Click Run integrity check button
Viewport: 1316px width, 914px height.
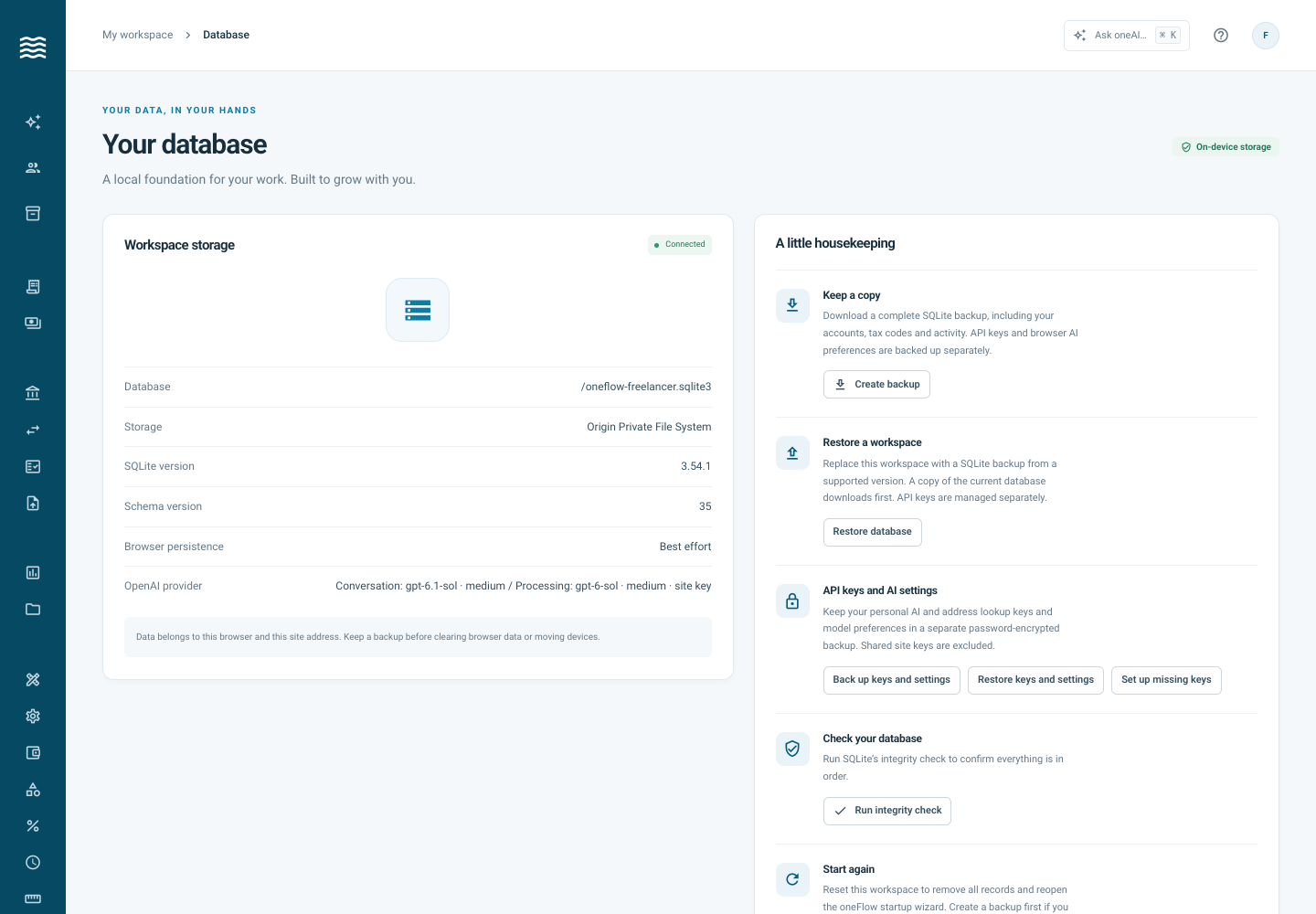tap(886, 811)
